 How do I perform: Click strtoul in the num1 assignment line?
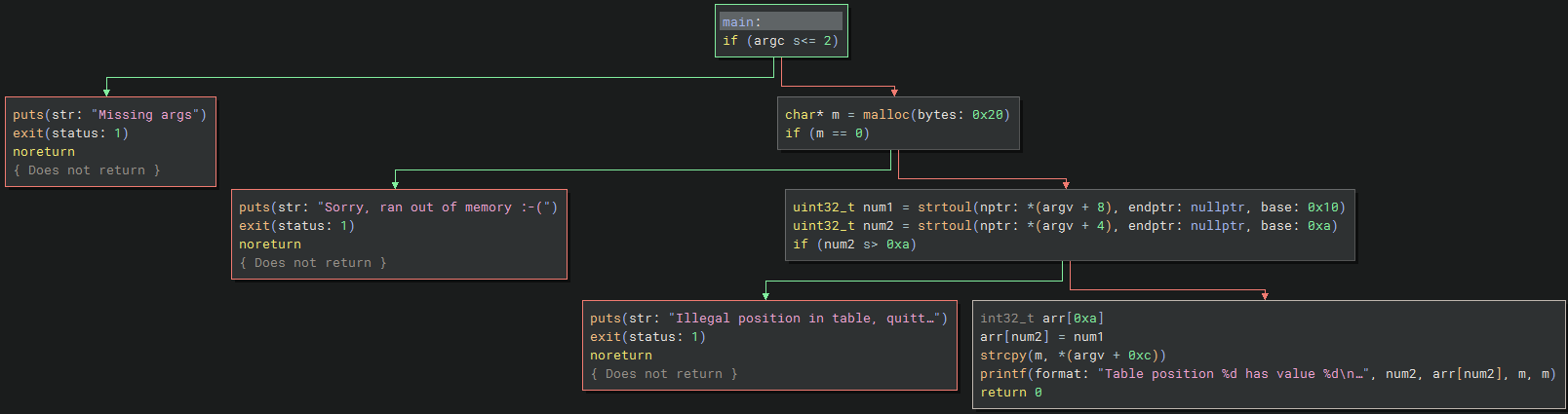coord(944,207)
